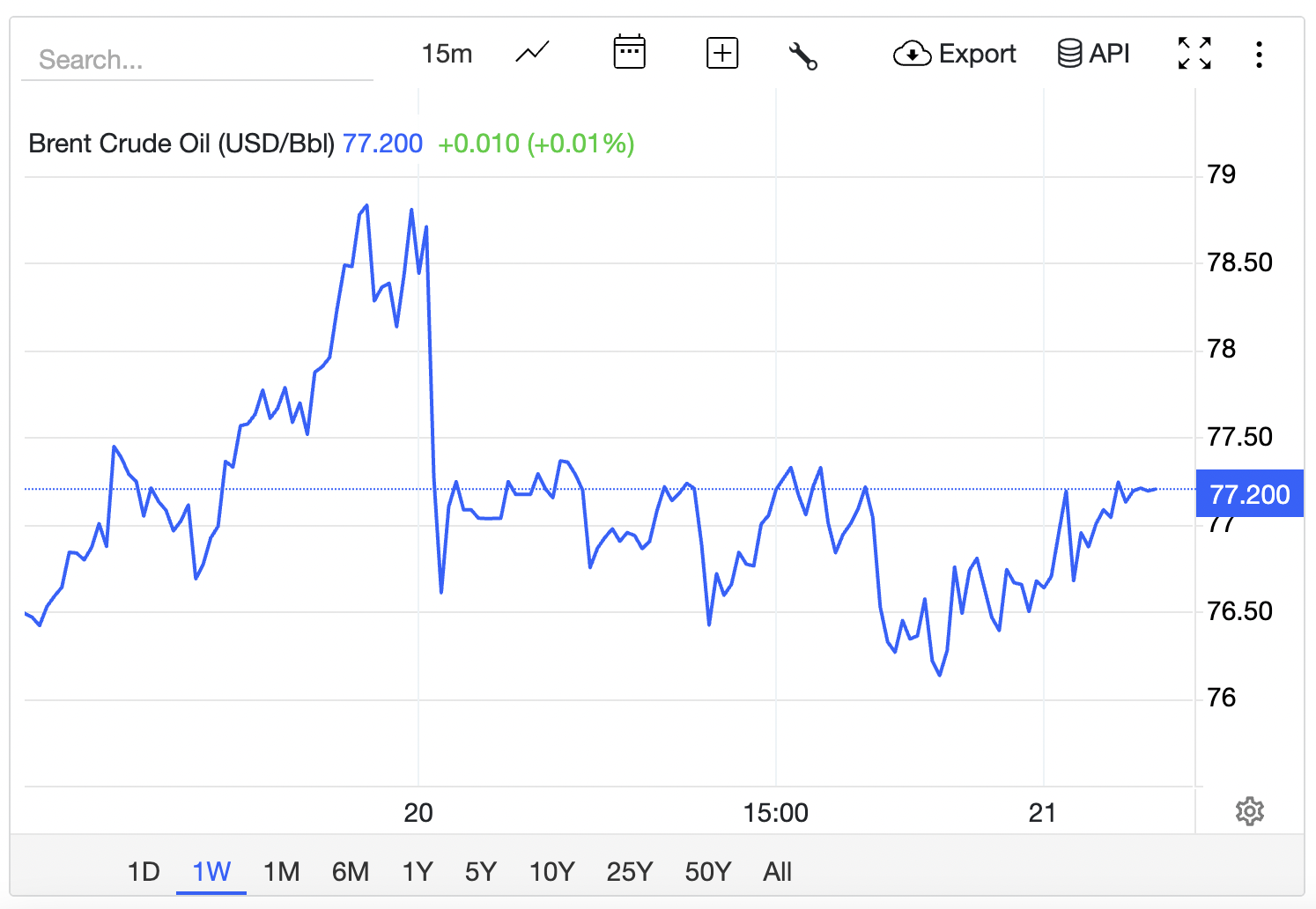Click the 21 date label on x-axis
The width and height of the screenshot is (1316, 909).
pyautogui.click(x=1042, y=812)
